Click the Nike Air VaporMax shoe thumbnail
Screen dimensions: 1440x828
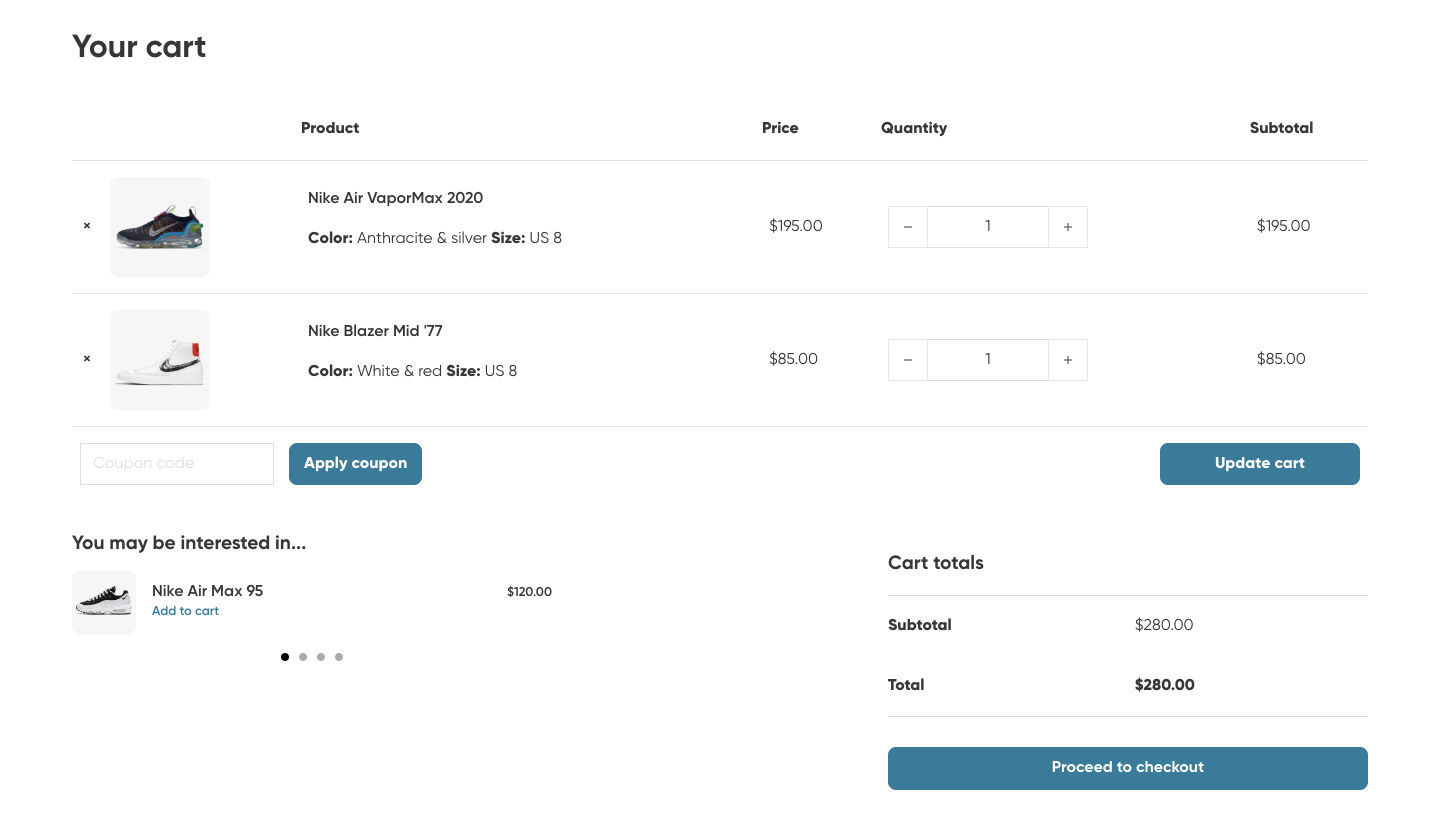point(160,227)
